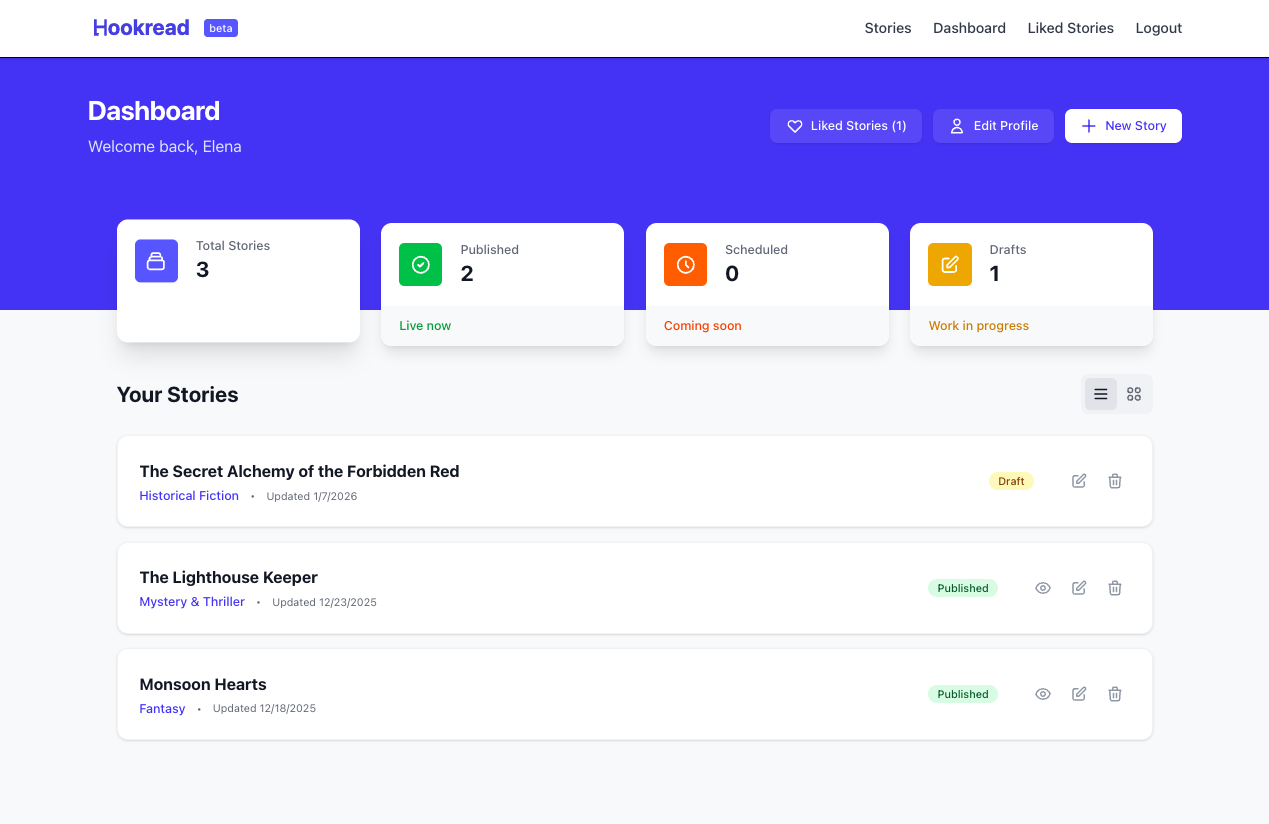The width and height of the screenshot is (1269, 824).
Task: Open the Historical Fiction category link
Action: point(189,495)
